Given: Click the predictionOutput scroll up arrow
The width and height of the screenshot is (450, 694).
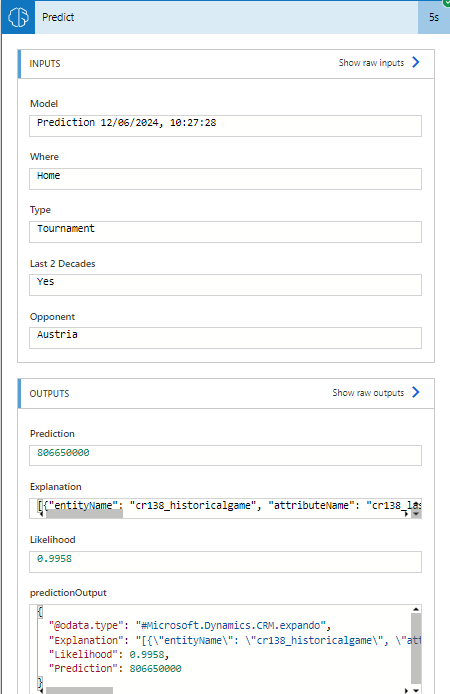Looking at the screenshot, I should pos(416,609).
